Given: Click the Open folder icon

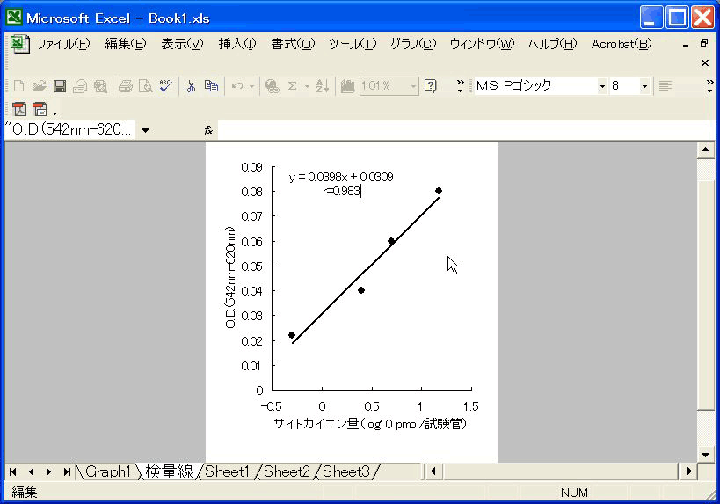Looking at the screenshot, I should [x=39, y=87].
